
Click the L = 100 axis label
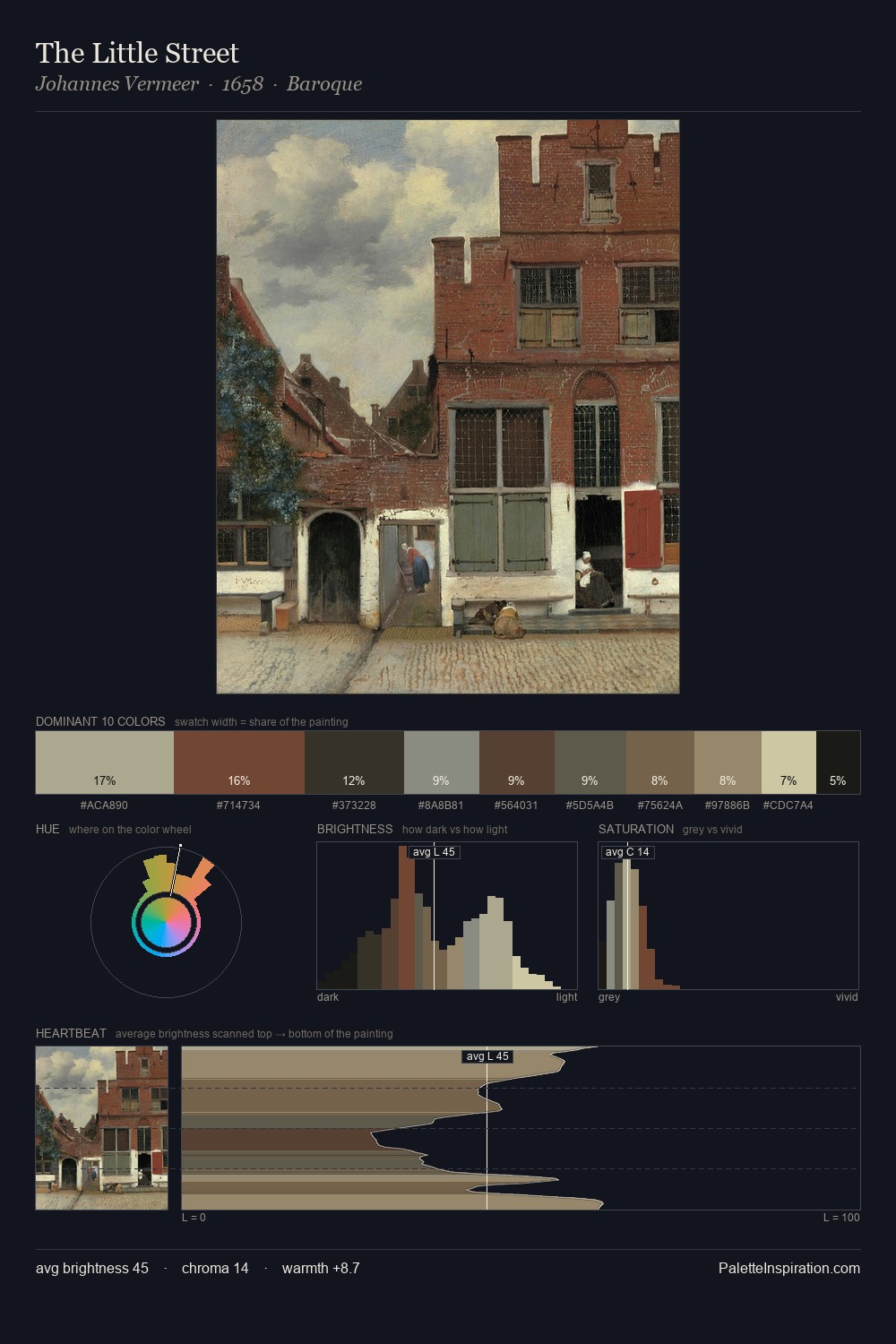tap(841, 1218)
